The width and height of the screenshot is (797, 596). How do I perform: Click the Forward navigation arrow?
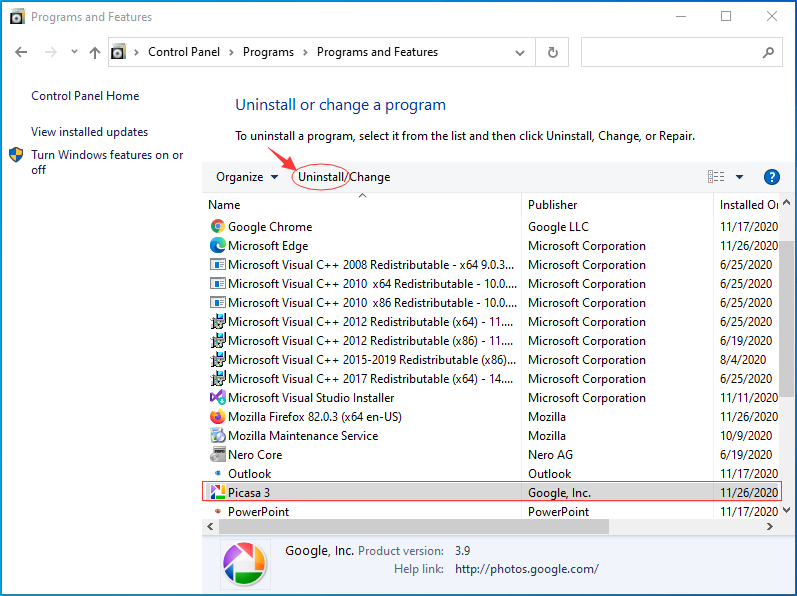(50, 52)
